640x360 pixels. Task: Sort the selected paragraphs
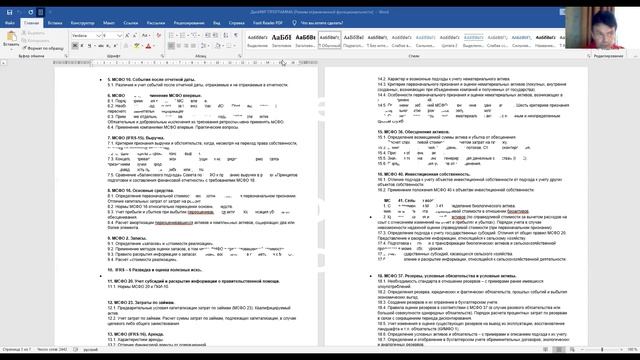tap(226, 36)
